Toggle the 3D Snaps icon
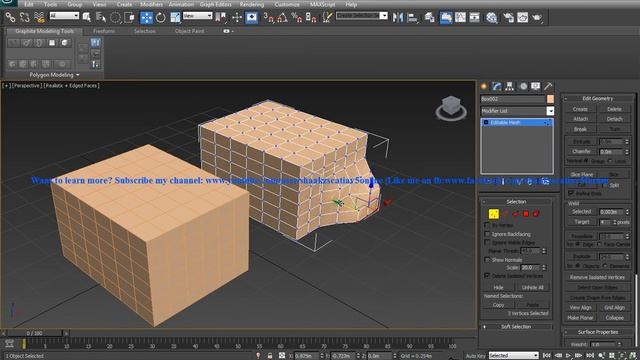Image resolution: width=640 pixels, height=360 pixels. (269, 17)
